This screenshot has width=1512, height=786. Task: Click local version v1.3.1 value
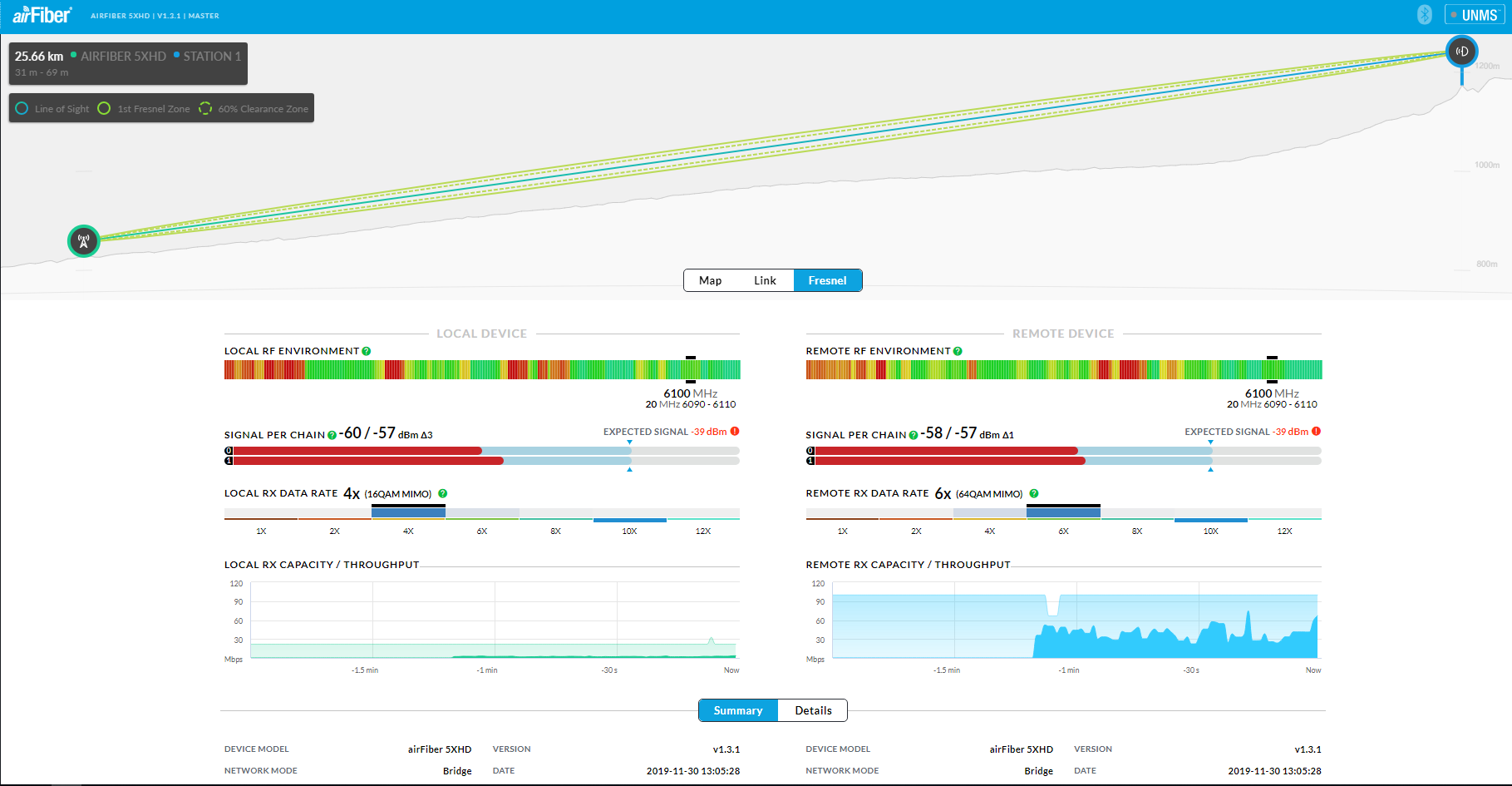[726, 749]
